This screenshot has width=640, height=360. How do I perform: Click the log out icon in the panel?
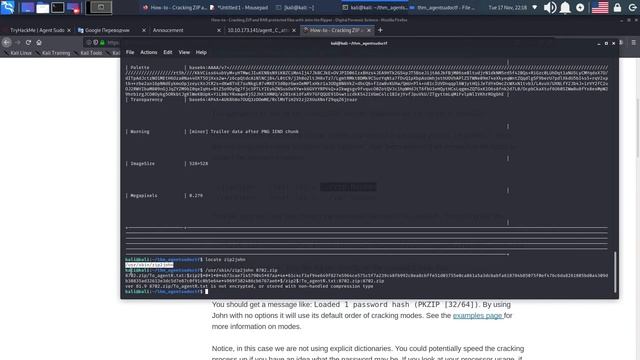tap(632, 7)
